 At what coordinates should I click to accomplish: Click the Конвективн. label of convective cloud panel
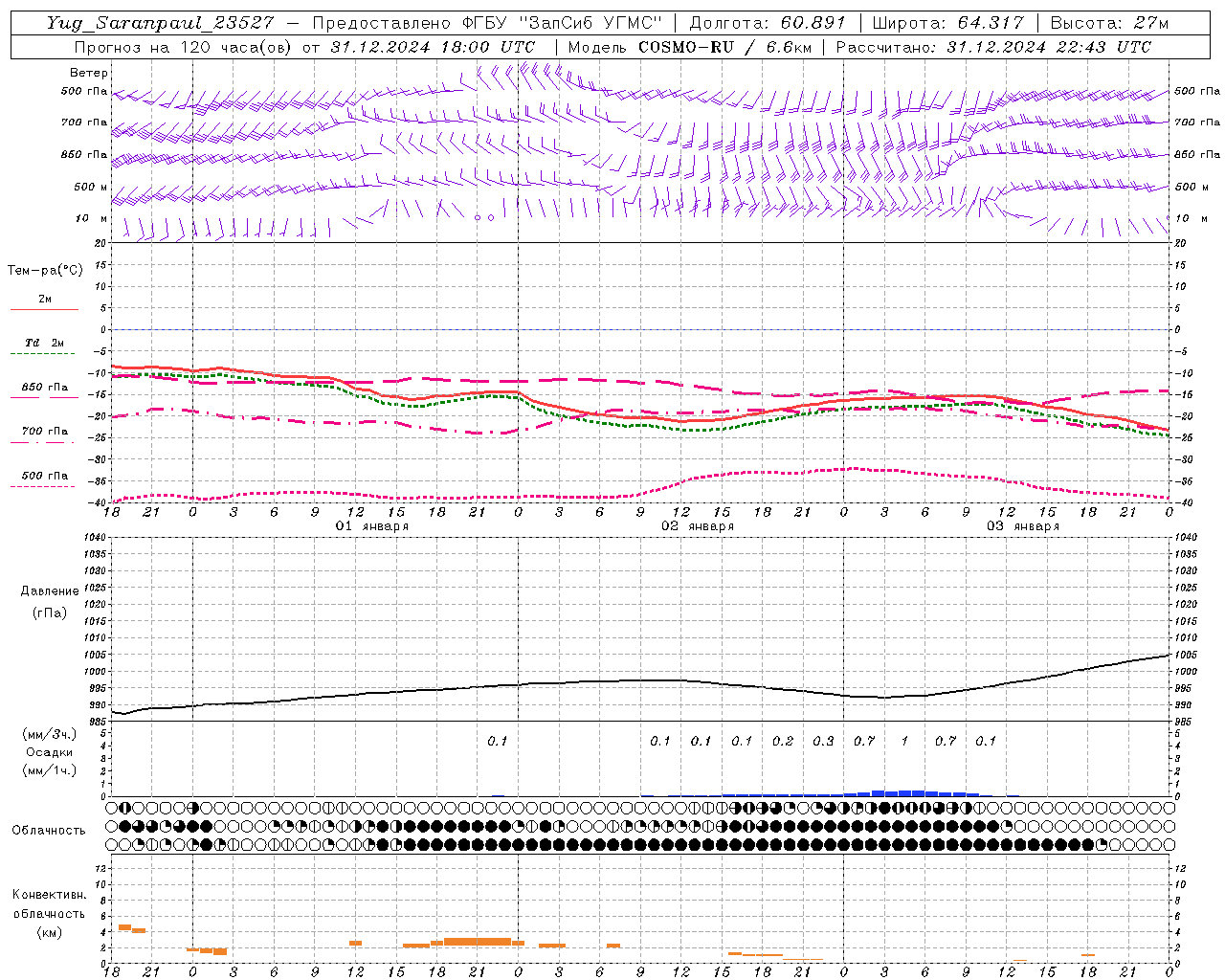pyautogui.click(x=50, y=895)
